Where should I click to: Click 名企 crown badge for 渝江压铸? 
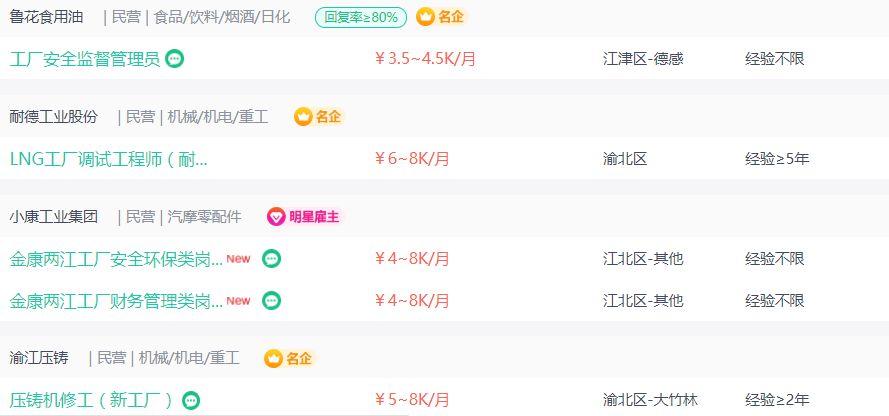pos(290,358)
